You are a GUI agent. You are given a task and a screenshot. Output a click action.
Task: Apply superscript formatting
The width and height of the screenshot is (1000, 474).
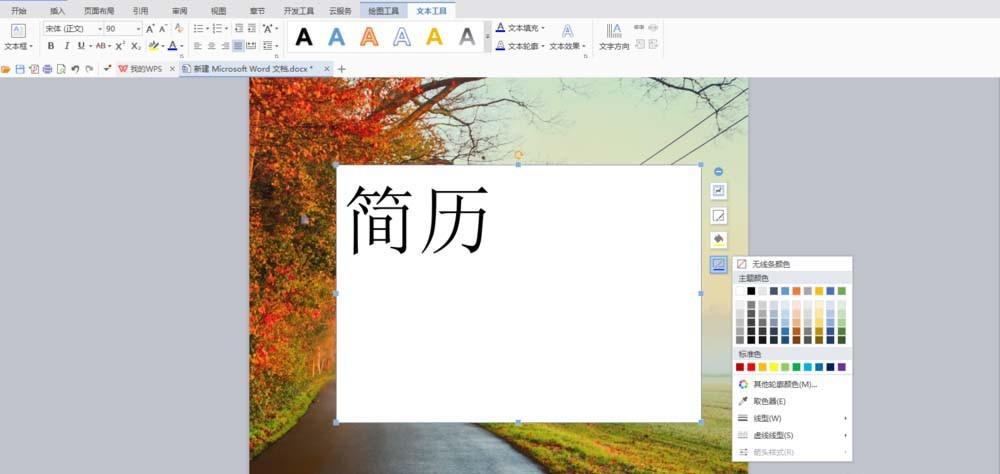point(120,46)
